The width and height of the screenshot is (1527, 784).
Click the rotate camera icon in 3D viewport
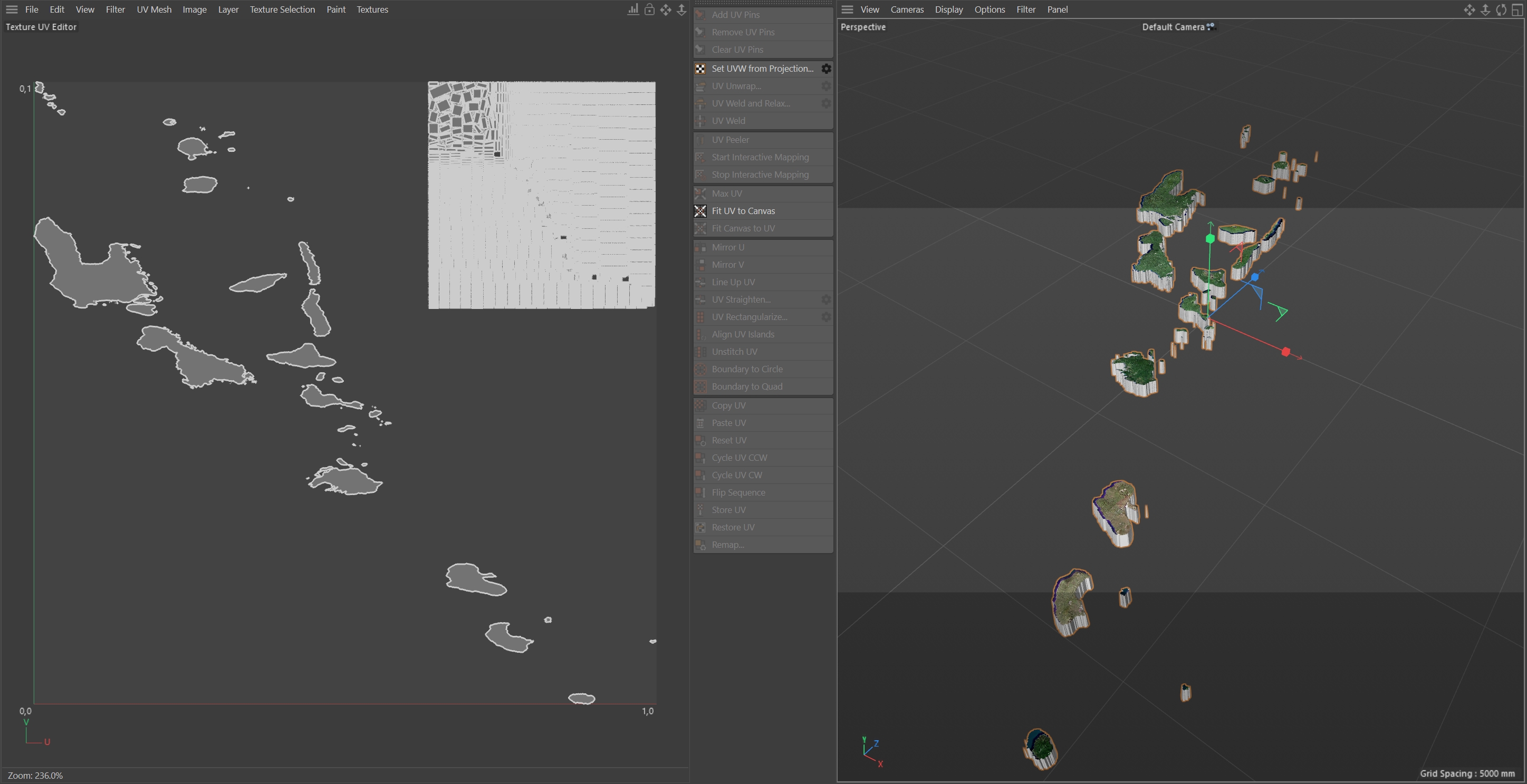point(1501,9)
